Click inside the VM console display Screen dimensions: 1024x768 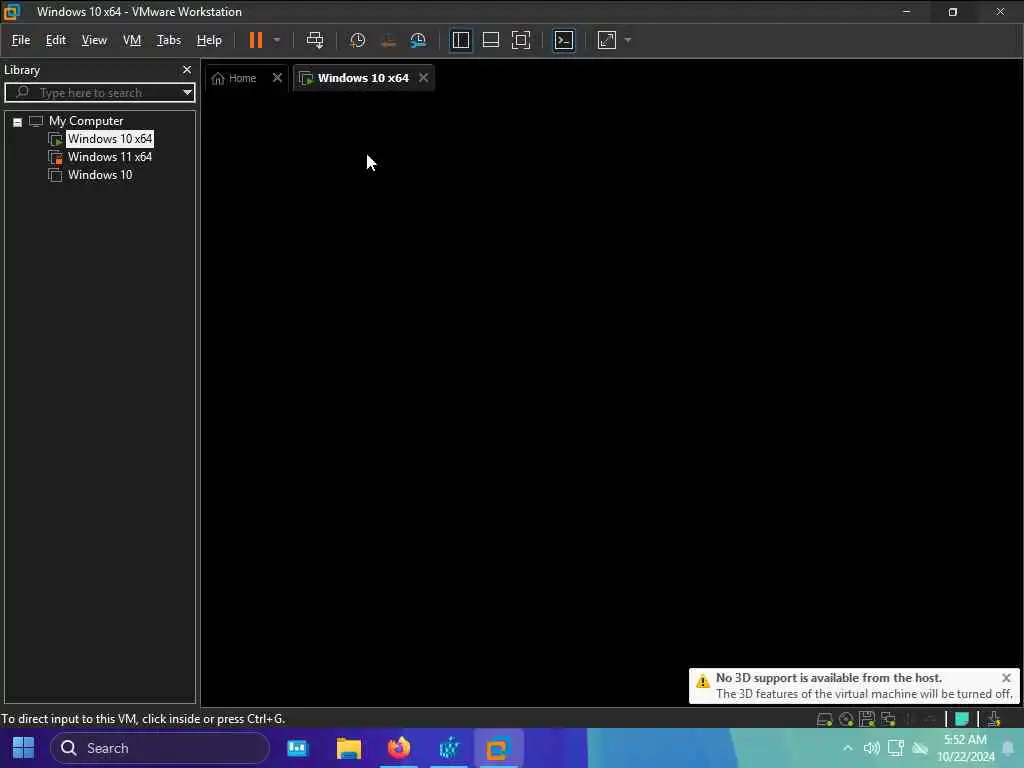click(x=612, y=398)
